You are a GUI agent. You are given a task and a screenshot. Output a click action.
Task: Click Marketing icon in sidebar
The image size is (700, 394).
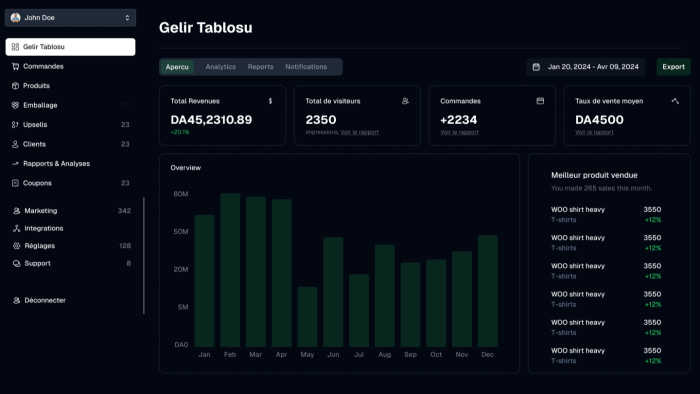pos(17,211)
